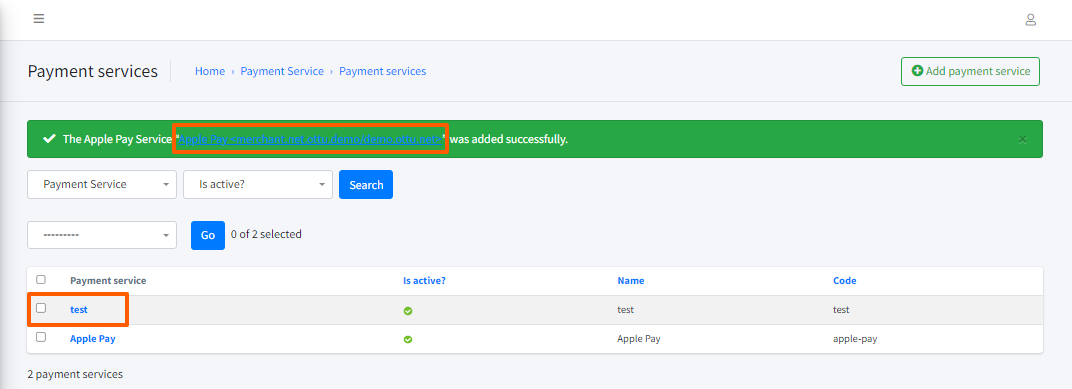Run selected action with Go button
Image resolution: width=1072 pixels, height=389 pixels.
pos(208,235)
